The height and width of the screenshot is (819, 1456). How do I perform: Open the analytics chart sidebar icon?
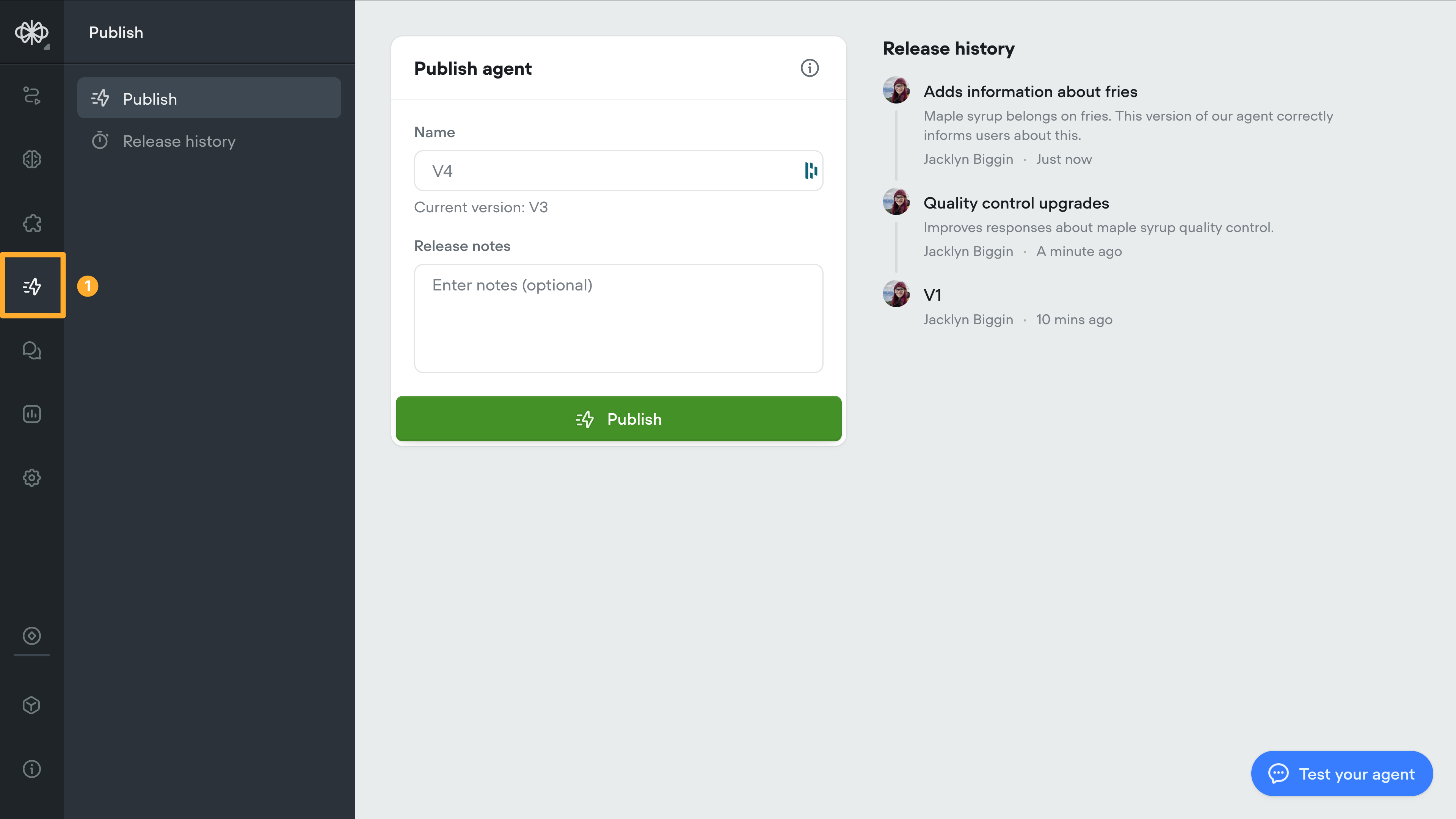click(x=31, y=414)
